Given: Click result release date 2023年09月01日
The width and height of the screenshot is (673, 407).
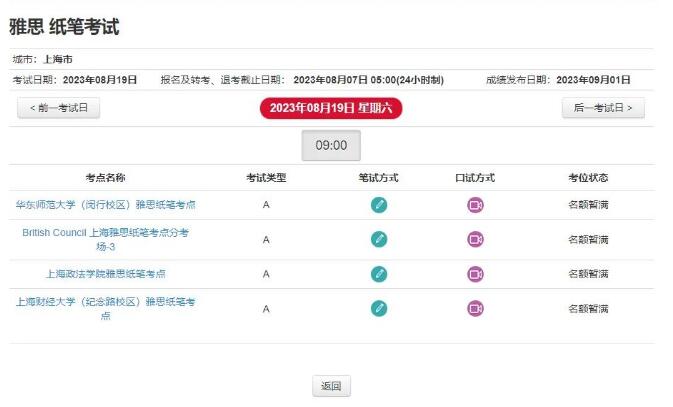Looking at the screenshot, I should click(593, 80).
